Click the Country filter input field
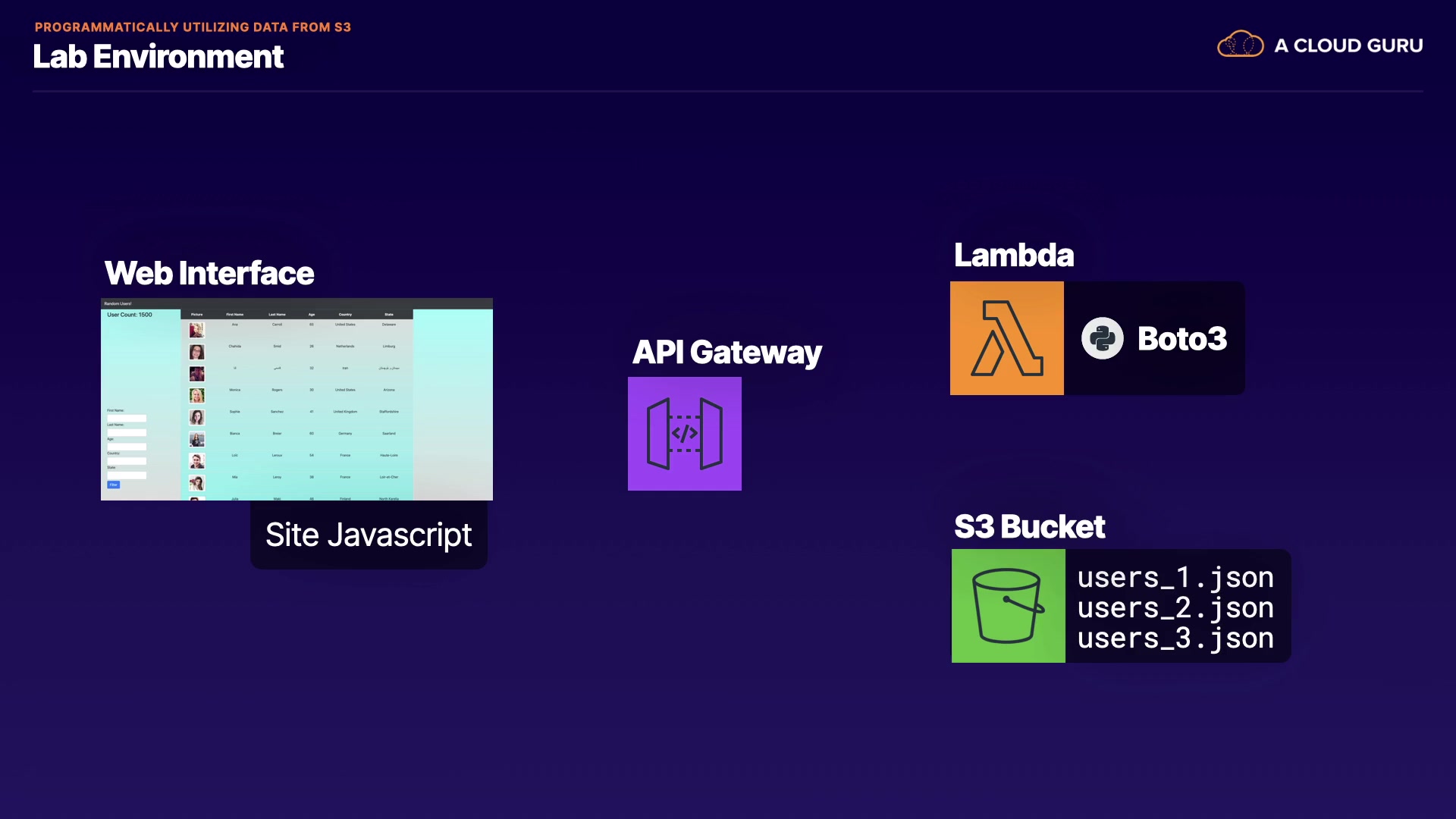 127,461
